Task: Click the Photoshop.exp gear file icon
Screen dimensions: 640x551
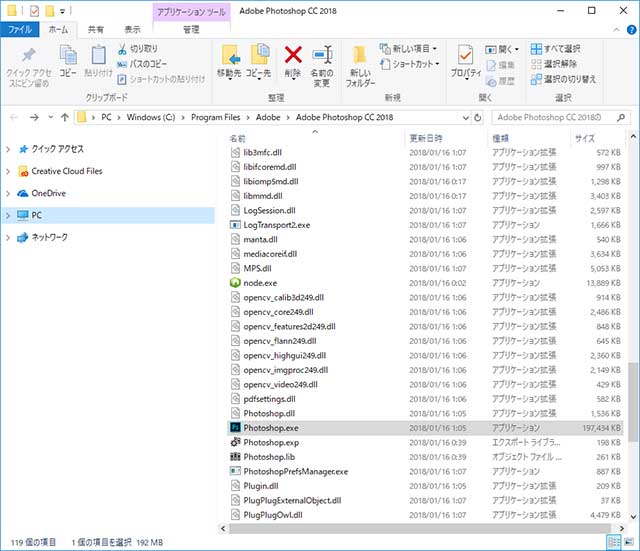Action: click(235, 442)
